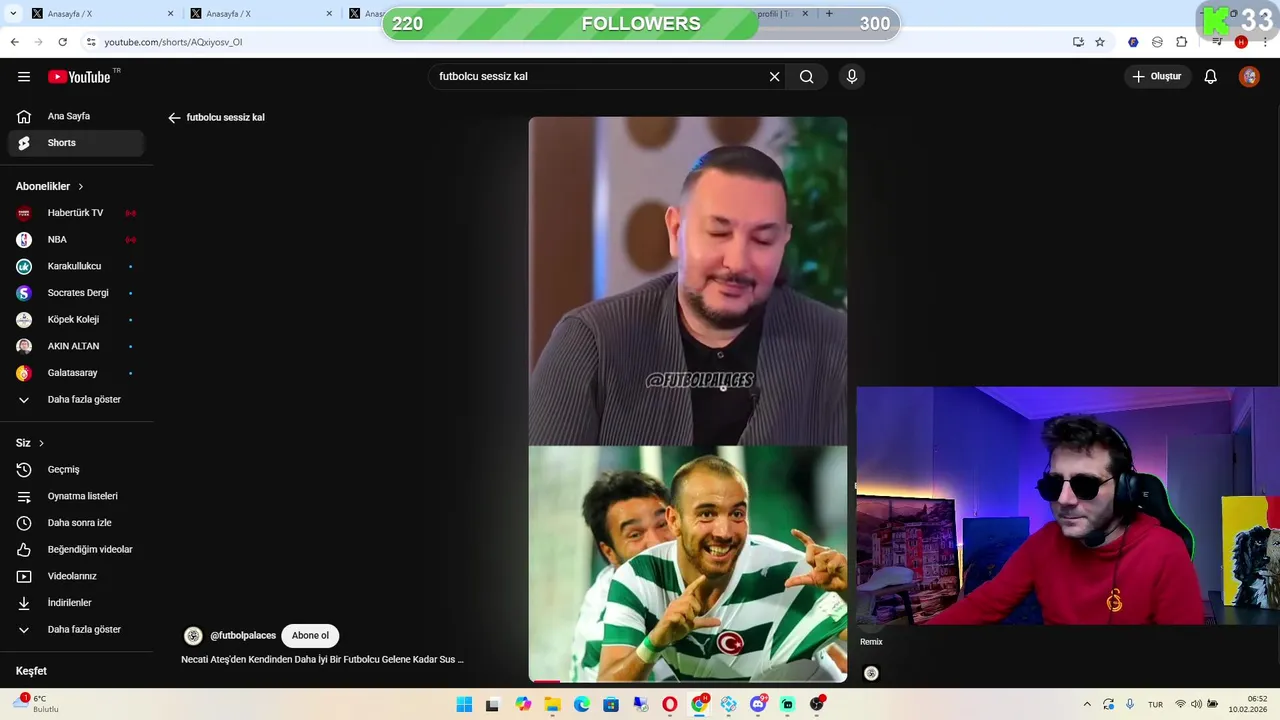Viewport: 1280px width, 720px height.
Task: Go back using the "futbolcu sessiz kal" arrow
Action: coord(174,117)
